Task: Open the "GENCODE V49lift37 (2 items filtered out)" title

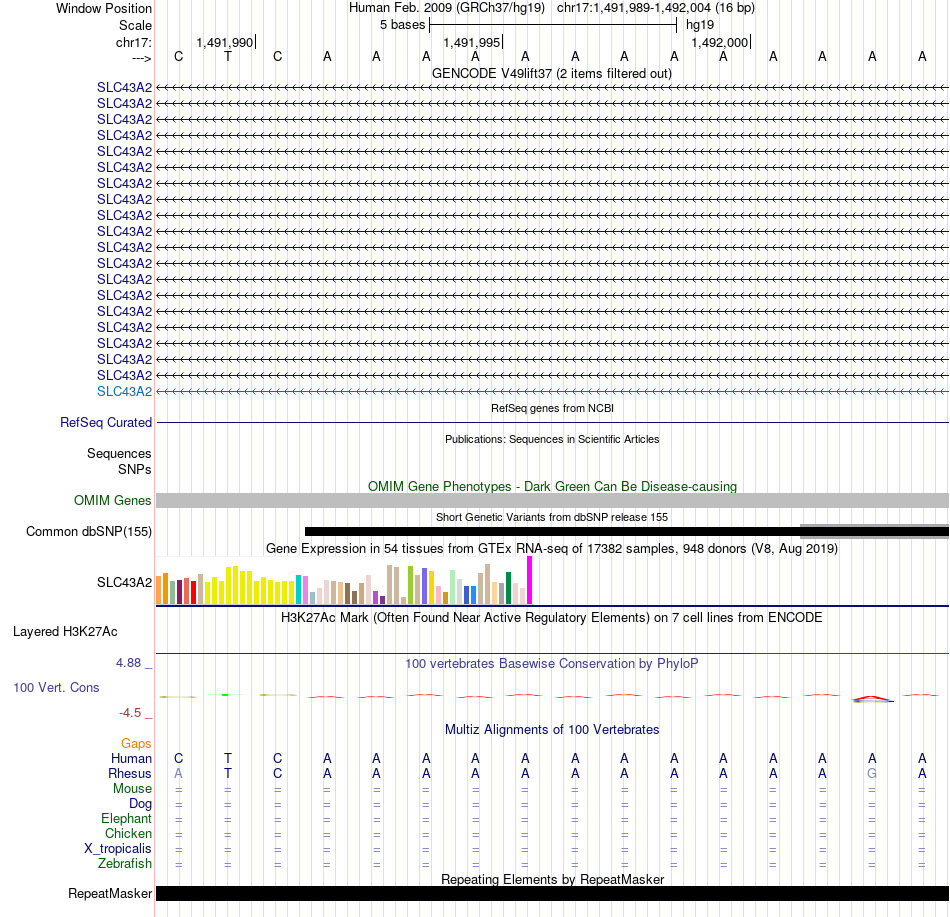Action: tap(551, 73)
